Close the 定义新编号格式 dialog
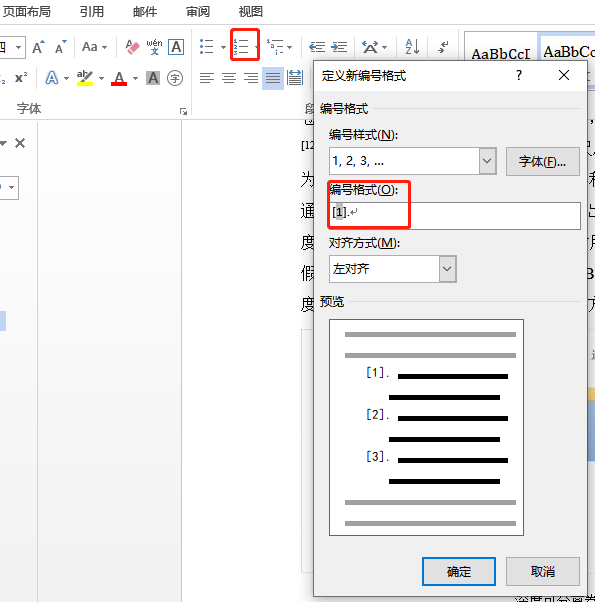The height and width of the screenshot is (602, 595). point(564,75)
